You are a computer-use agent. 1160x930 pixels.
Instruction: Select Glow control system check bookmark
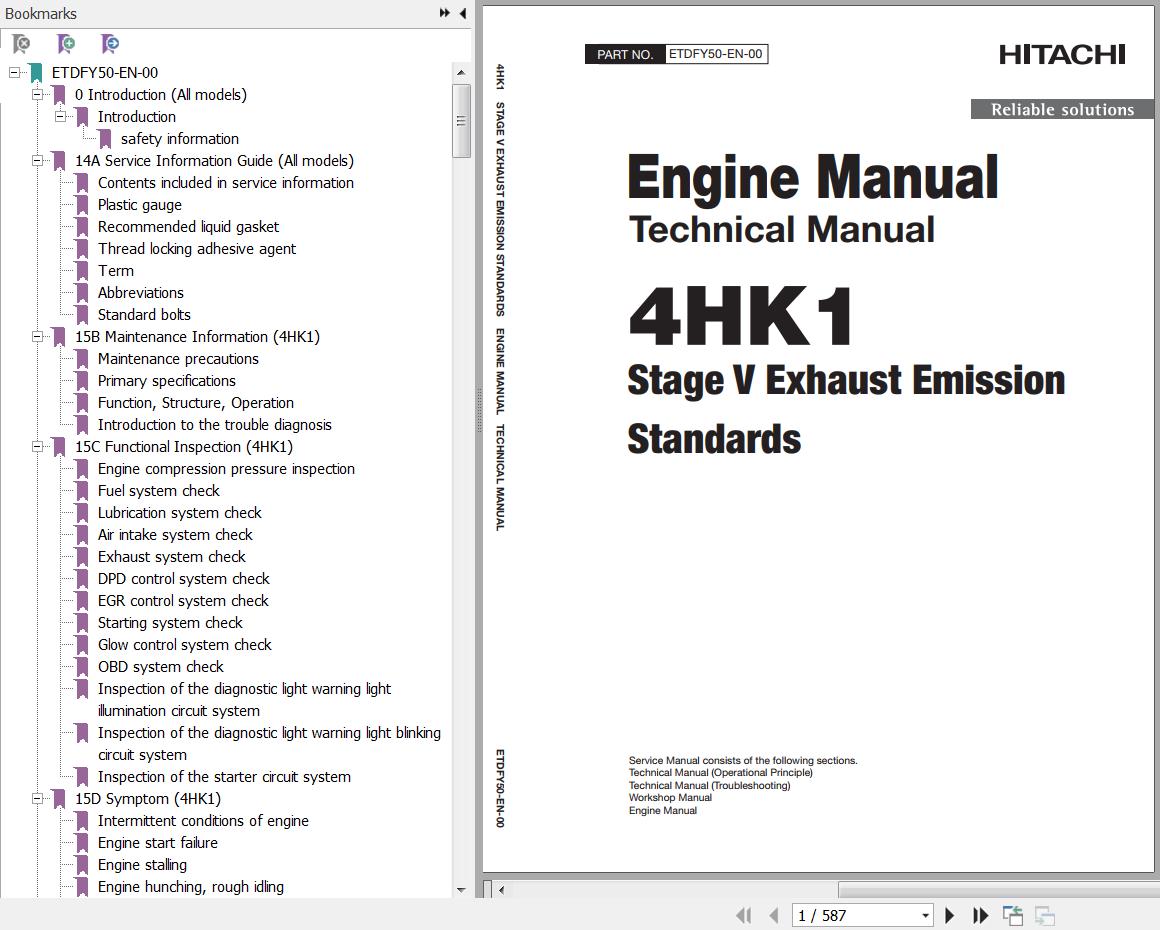184,645
